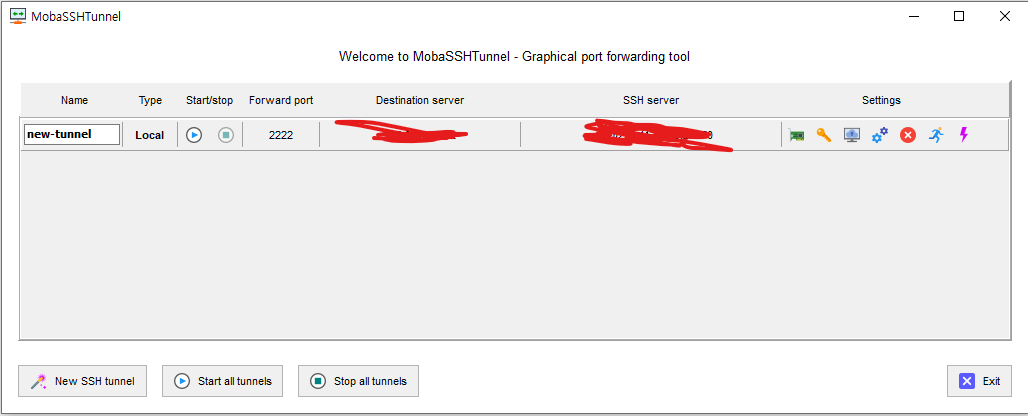
Task: Click the Settings column header
Action: (881, 100)
